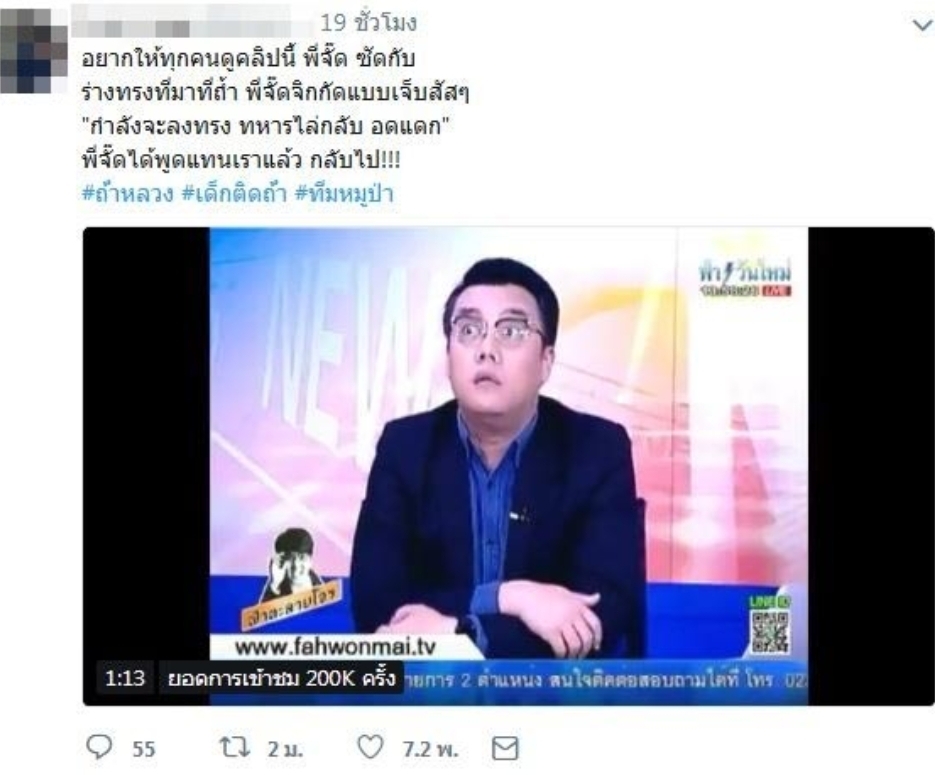The image size is (935, 775).
Task: Open the blurred profile avatar
Action: (33, 49)
